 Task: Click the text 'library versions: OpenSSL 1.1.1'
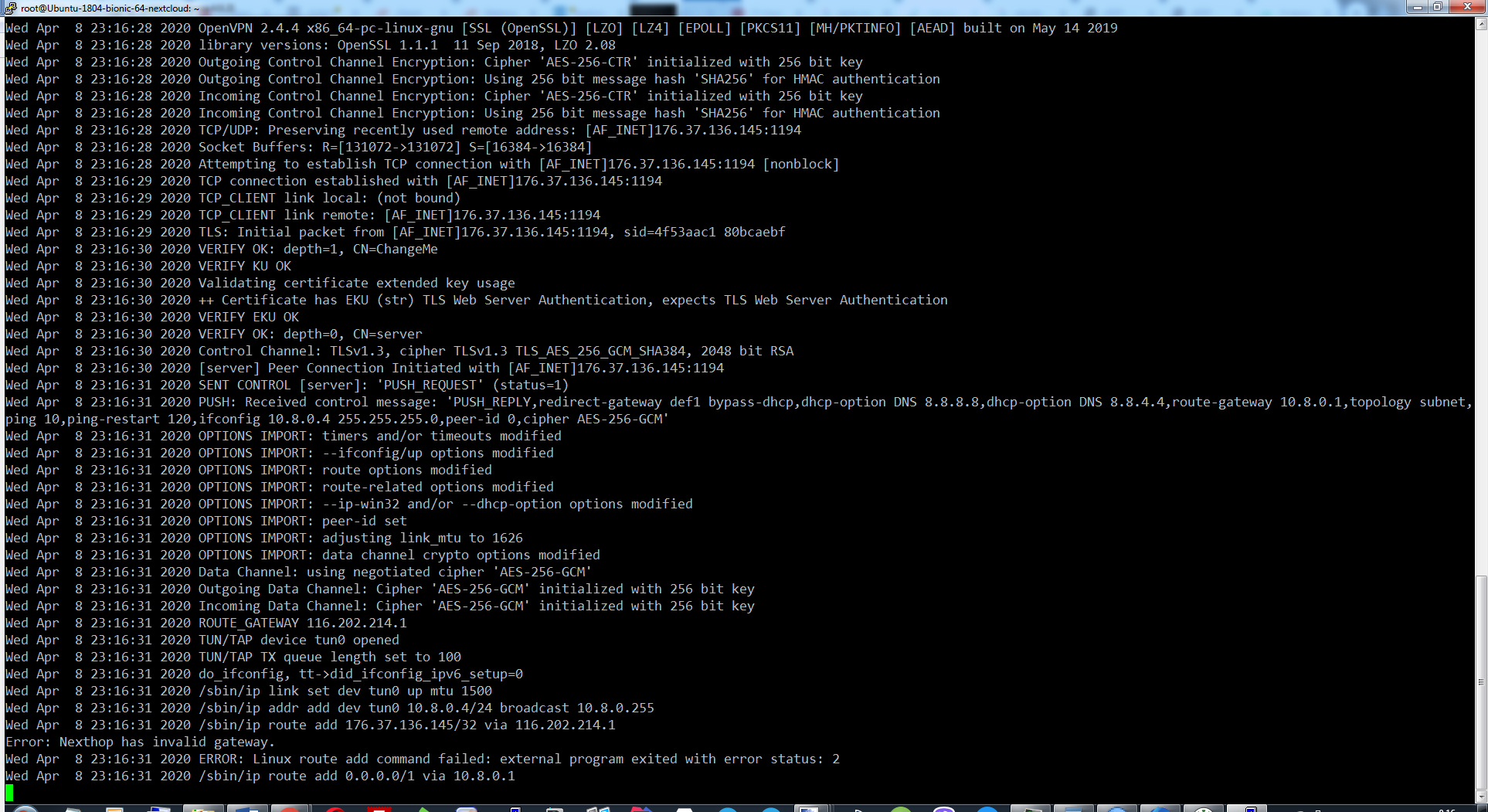318,45
